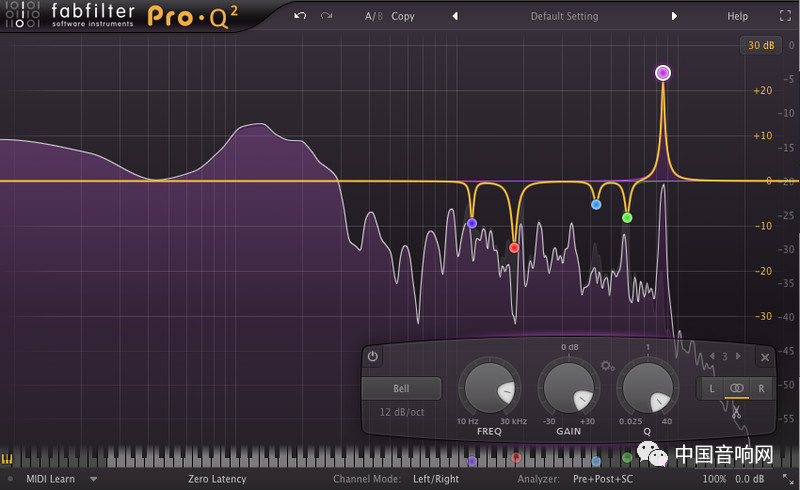Click blue band marker on piano strip
800x490 pixels.
point(596,461)
